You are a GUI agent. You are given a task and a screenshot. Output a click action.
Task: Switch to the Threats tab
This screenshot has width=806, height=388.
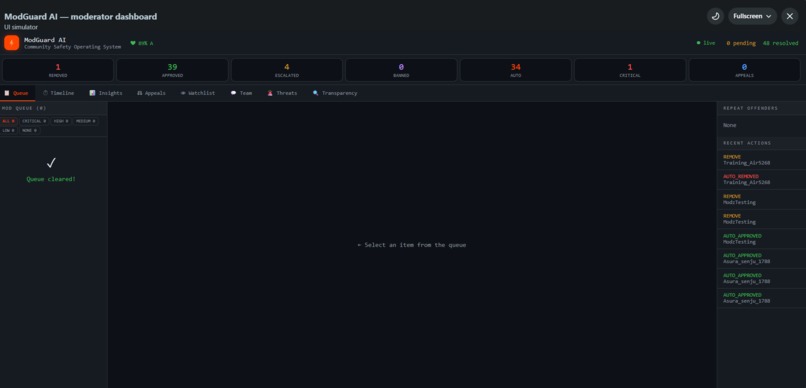coord(282,93)
